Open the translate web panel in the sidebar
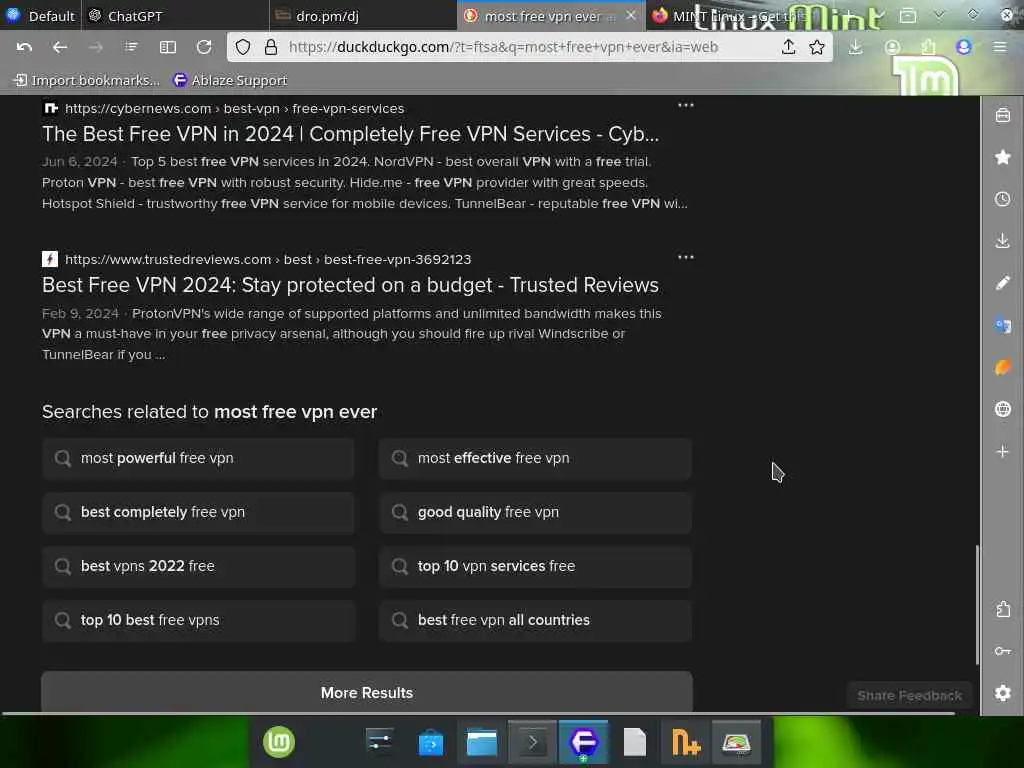This screenshot has height=768, width=1024. (1002, 325)
